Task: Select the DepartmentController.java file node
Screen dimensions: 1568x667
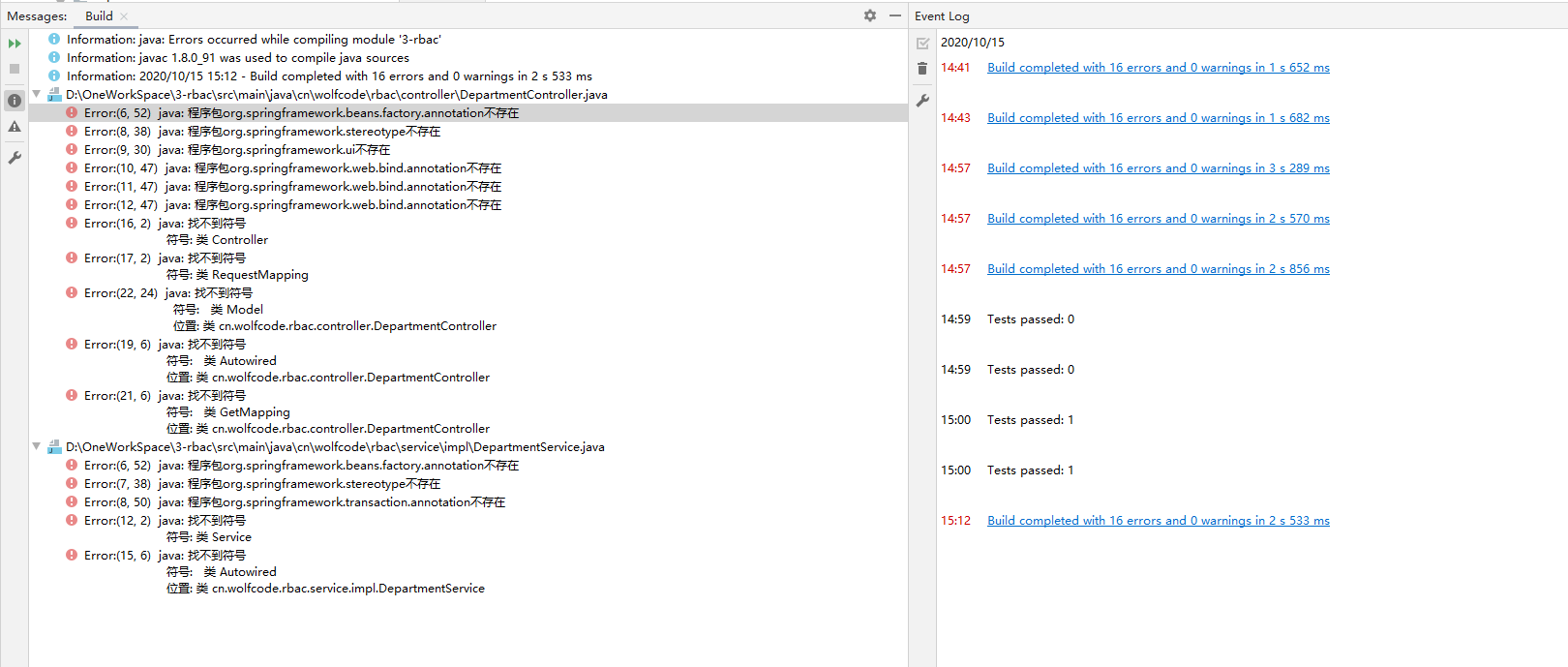Action: point(336,95)
